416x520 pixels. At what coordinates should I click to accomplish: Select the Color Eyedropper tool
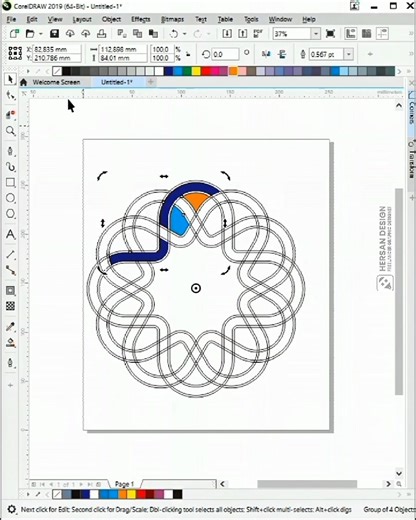[x=10, y=327]
